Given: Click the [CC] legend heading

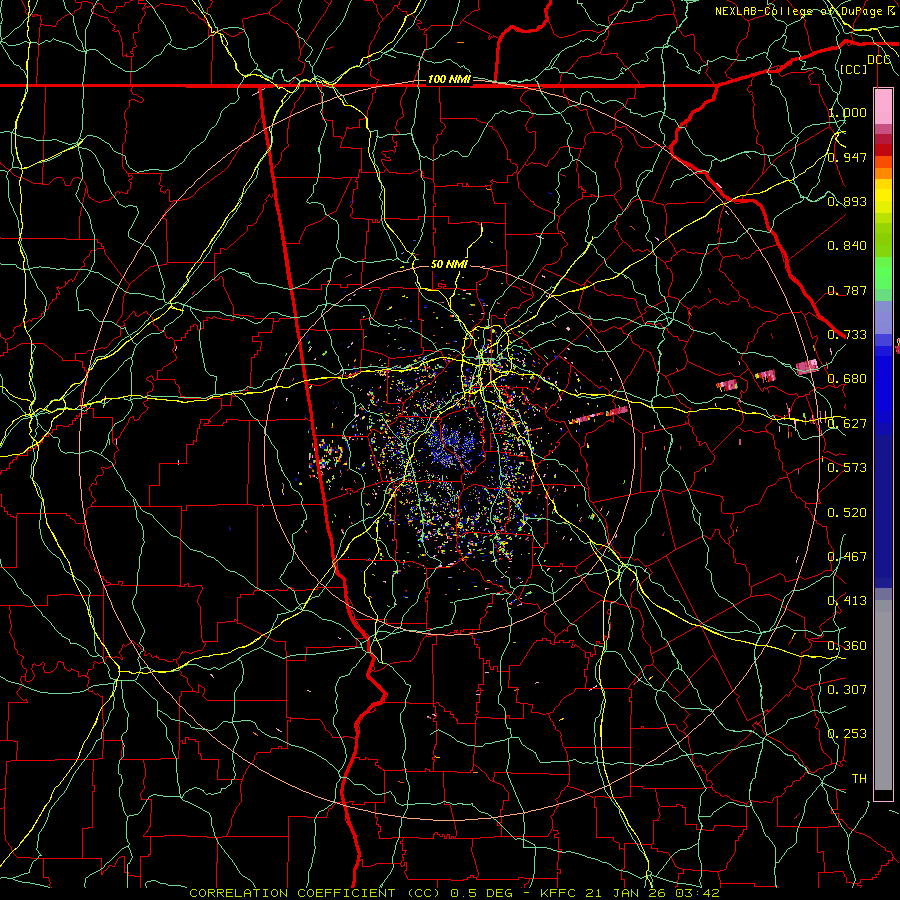Looking at the screenshot, I should click(854, 69).
